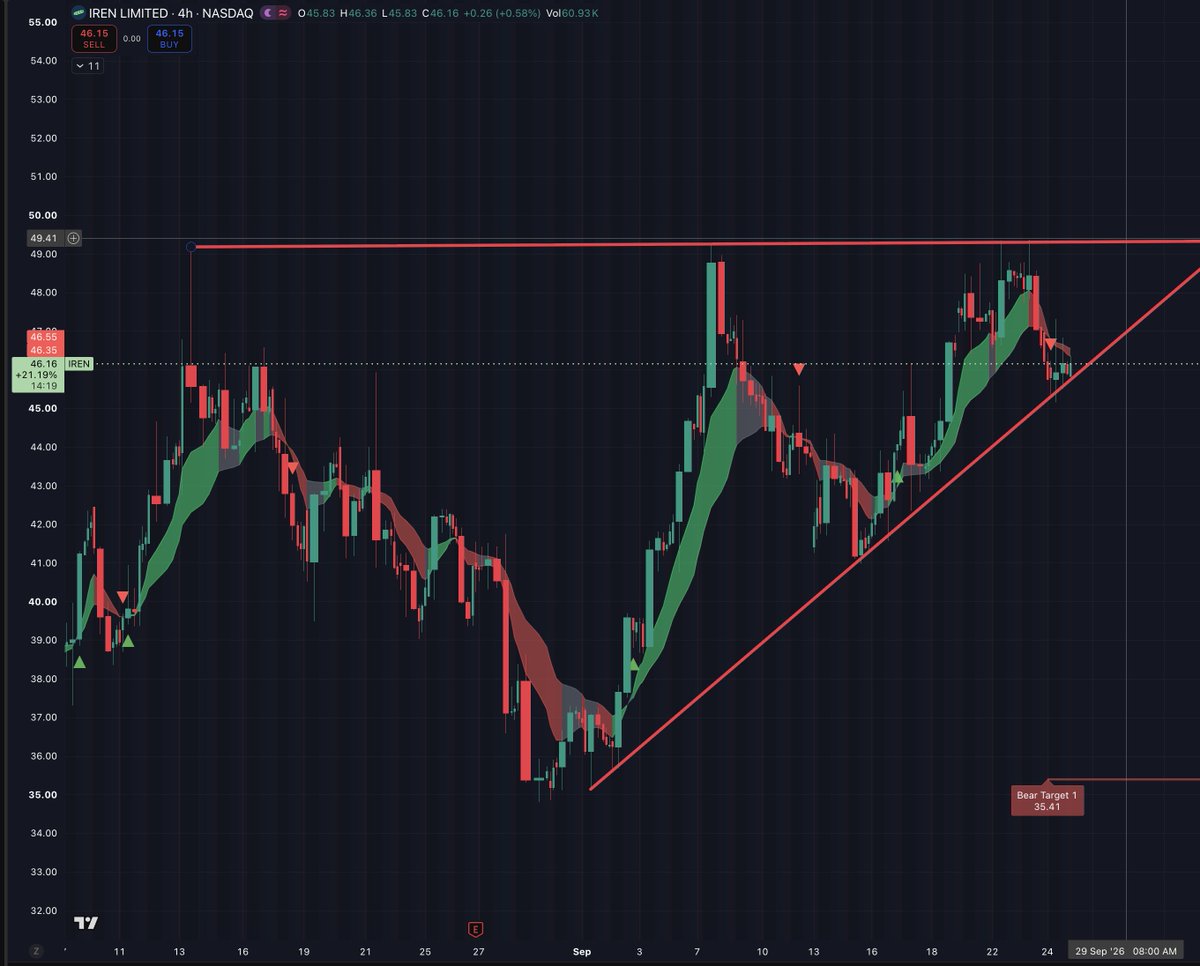The height and width of the screenshot is (966, 1200).
Task: Click the 29 Sep '26 date label
Action: click(1100, 950)
